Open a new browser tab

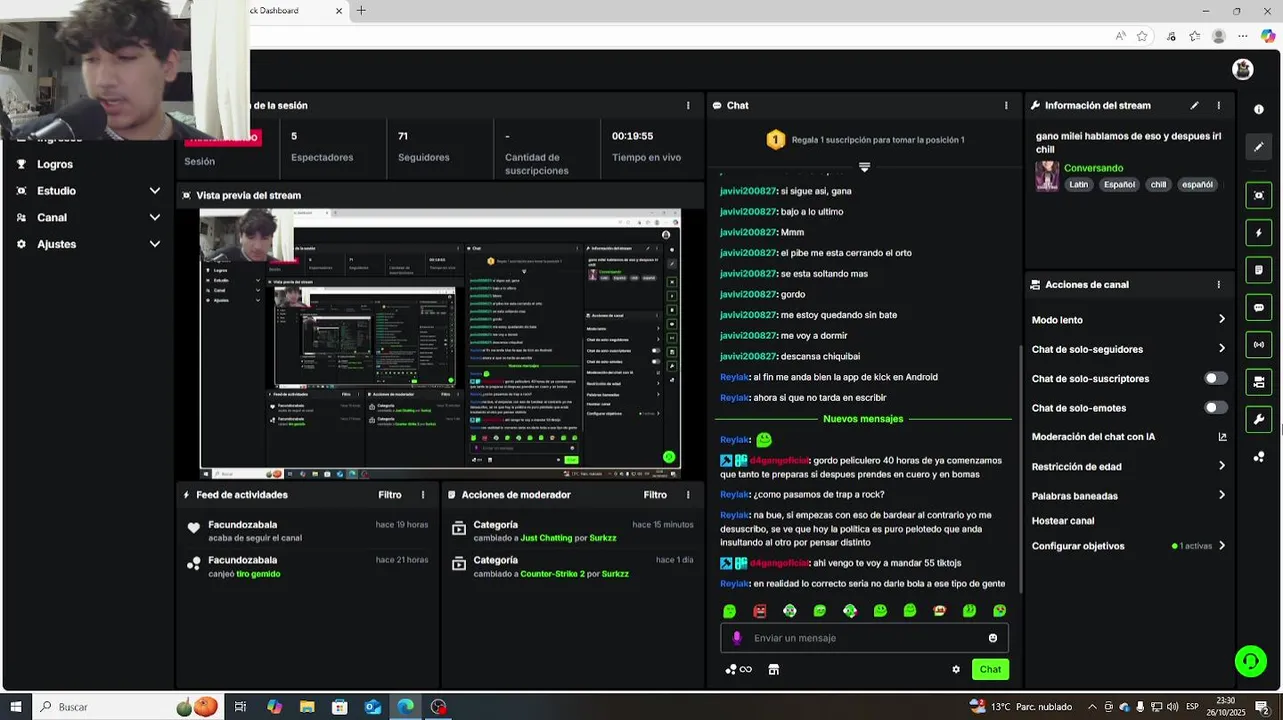pyautogui.click(x=361, y=11)
